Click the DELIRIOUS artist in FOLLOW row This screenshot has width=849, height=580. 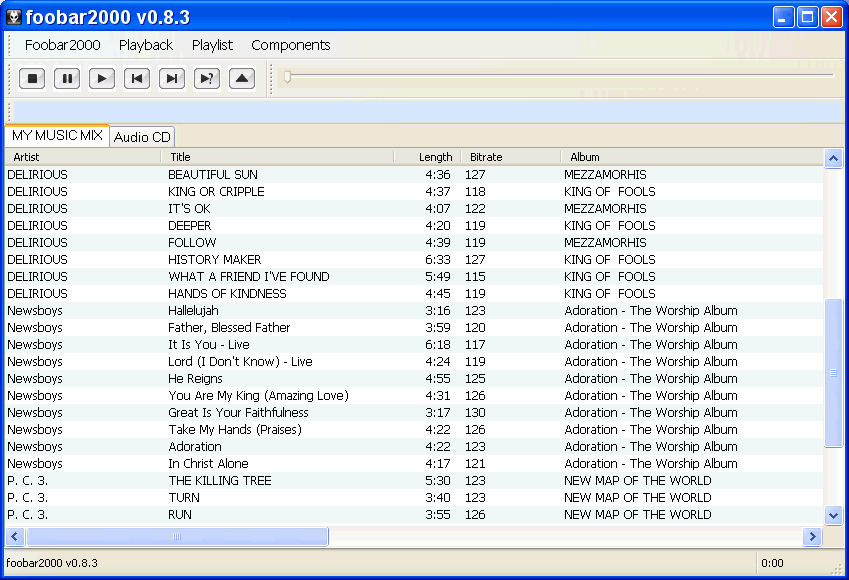(x=37, y=243)
